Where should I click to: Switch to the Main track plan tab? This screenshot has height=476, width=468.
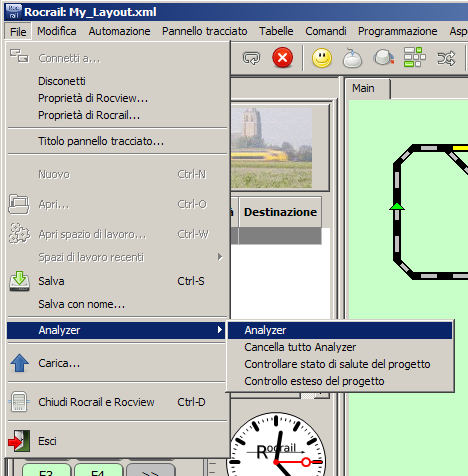(367, 88)
